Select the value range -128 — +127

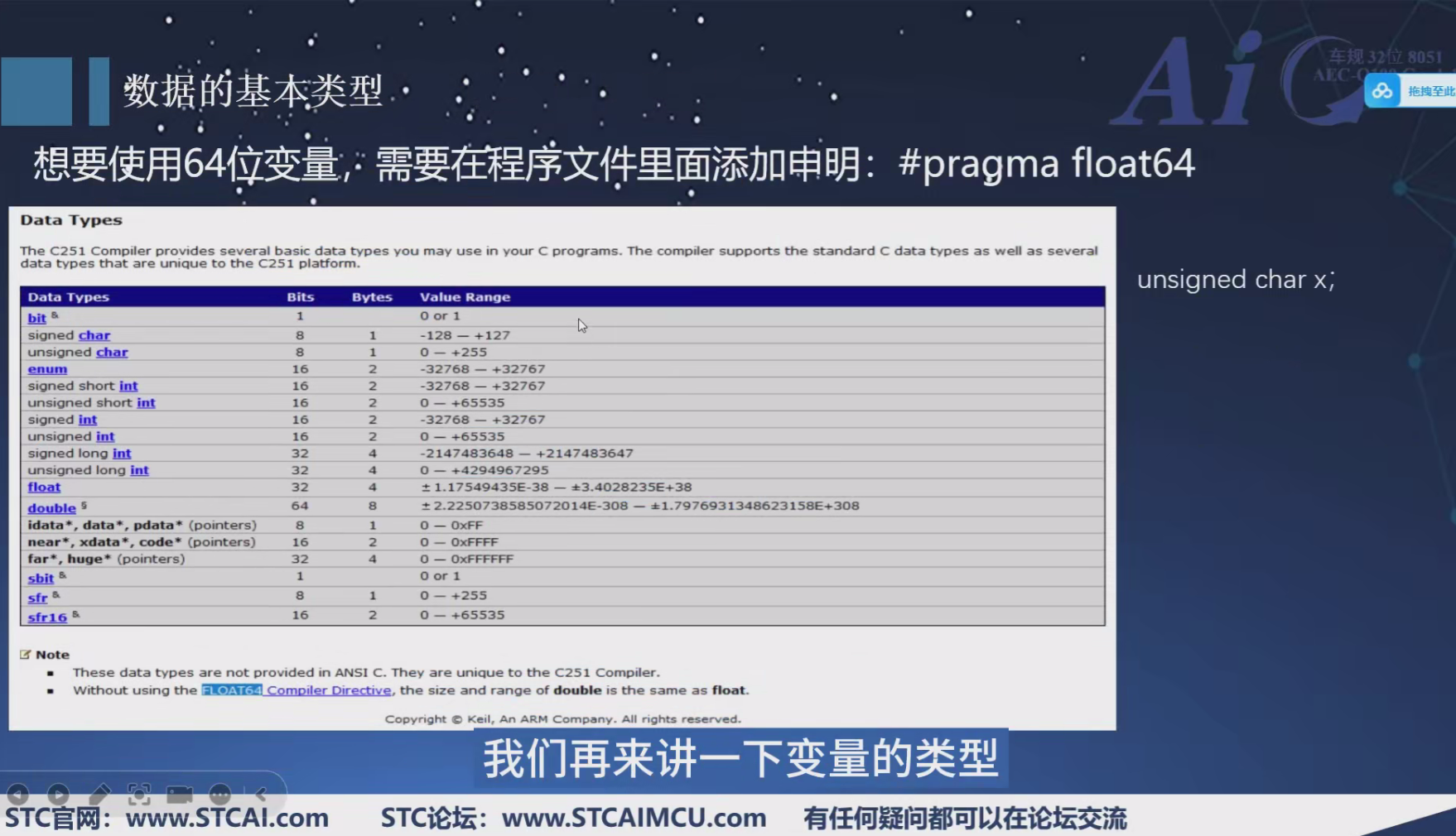coord(465,335)
